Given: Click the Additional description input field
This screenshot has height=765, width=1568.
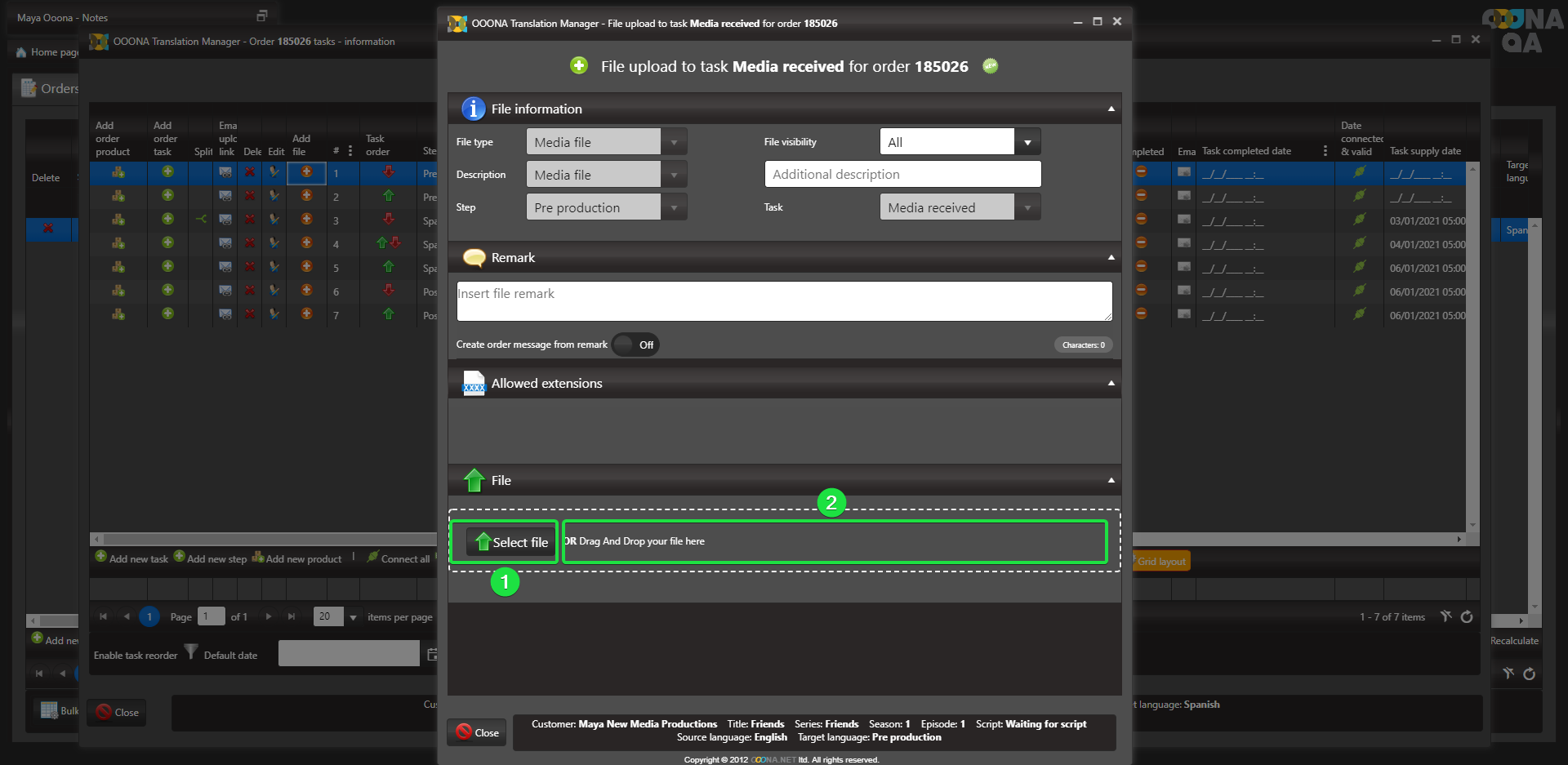Looking at the screenshot, I should point(902,175).
